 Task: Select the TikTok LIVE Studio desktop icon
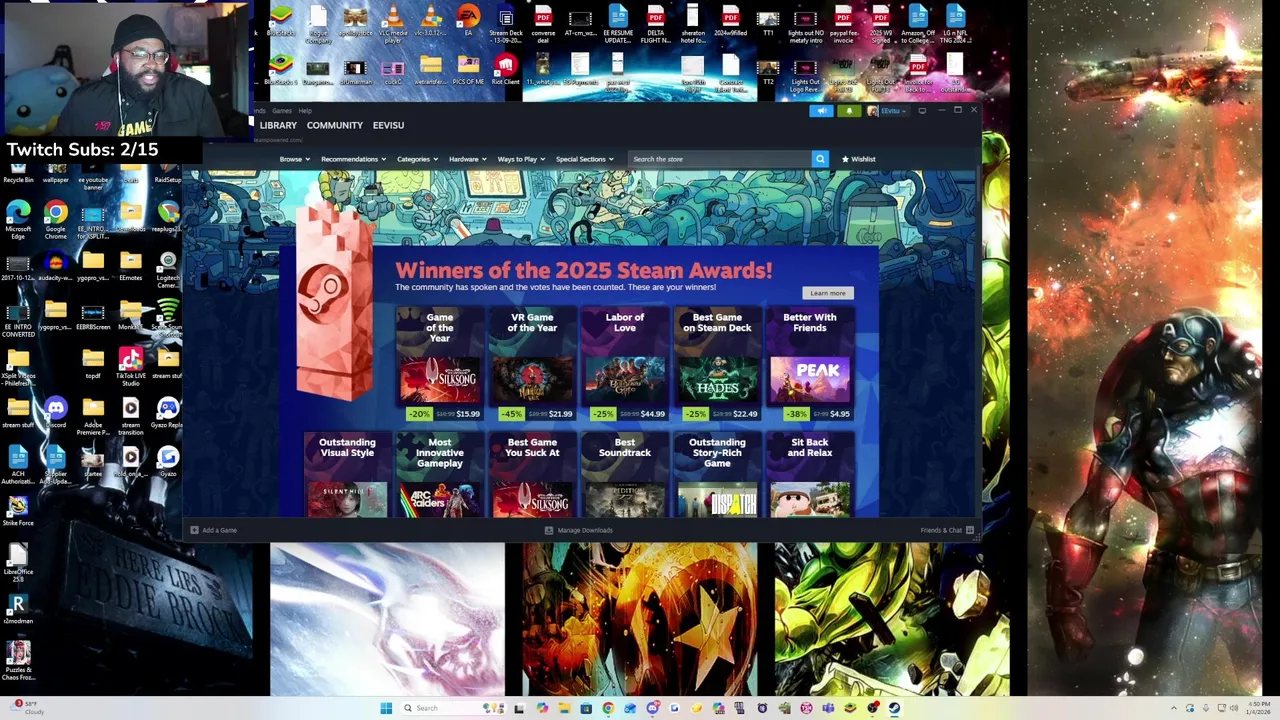point(130,366)
